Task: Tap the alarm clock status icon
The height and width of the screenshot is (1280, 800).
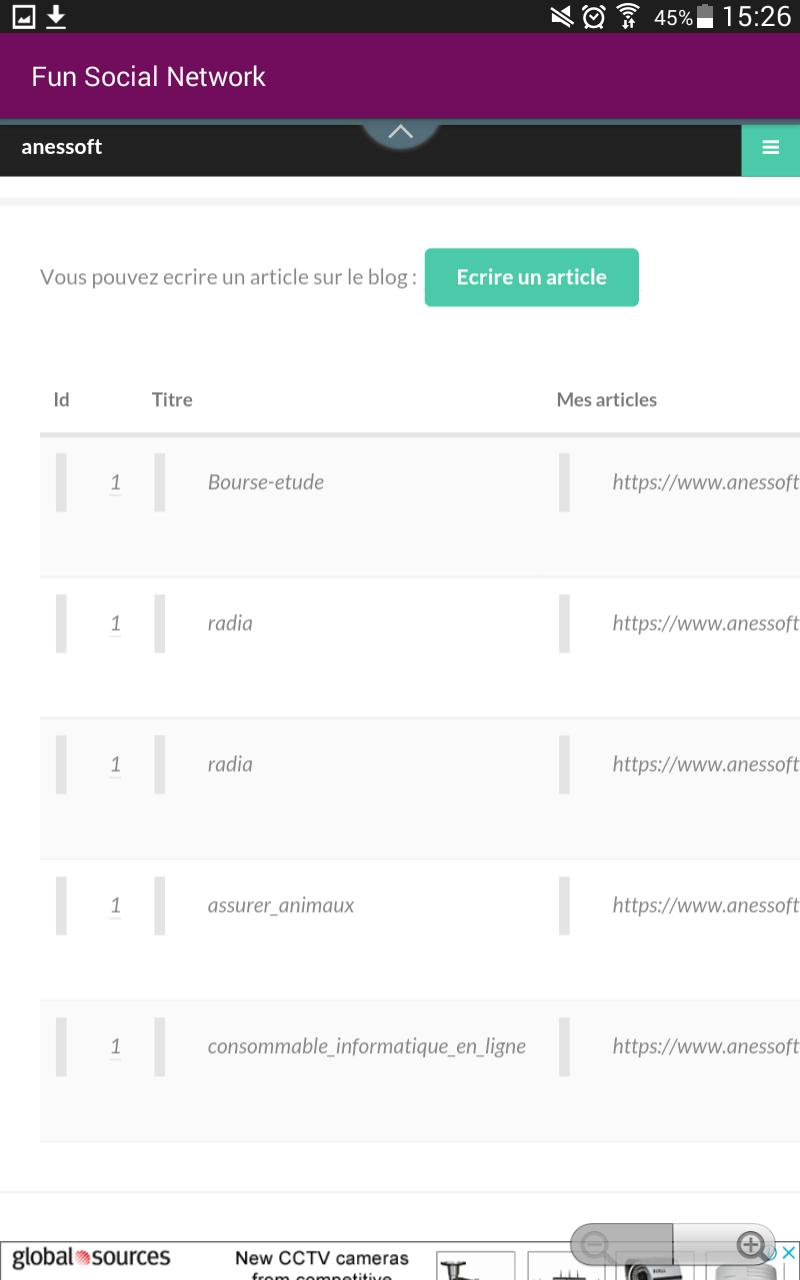Action: [594, 16]
